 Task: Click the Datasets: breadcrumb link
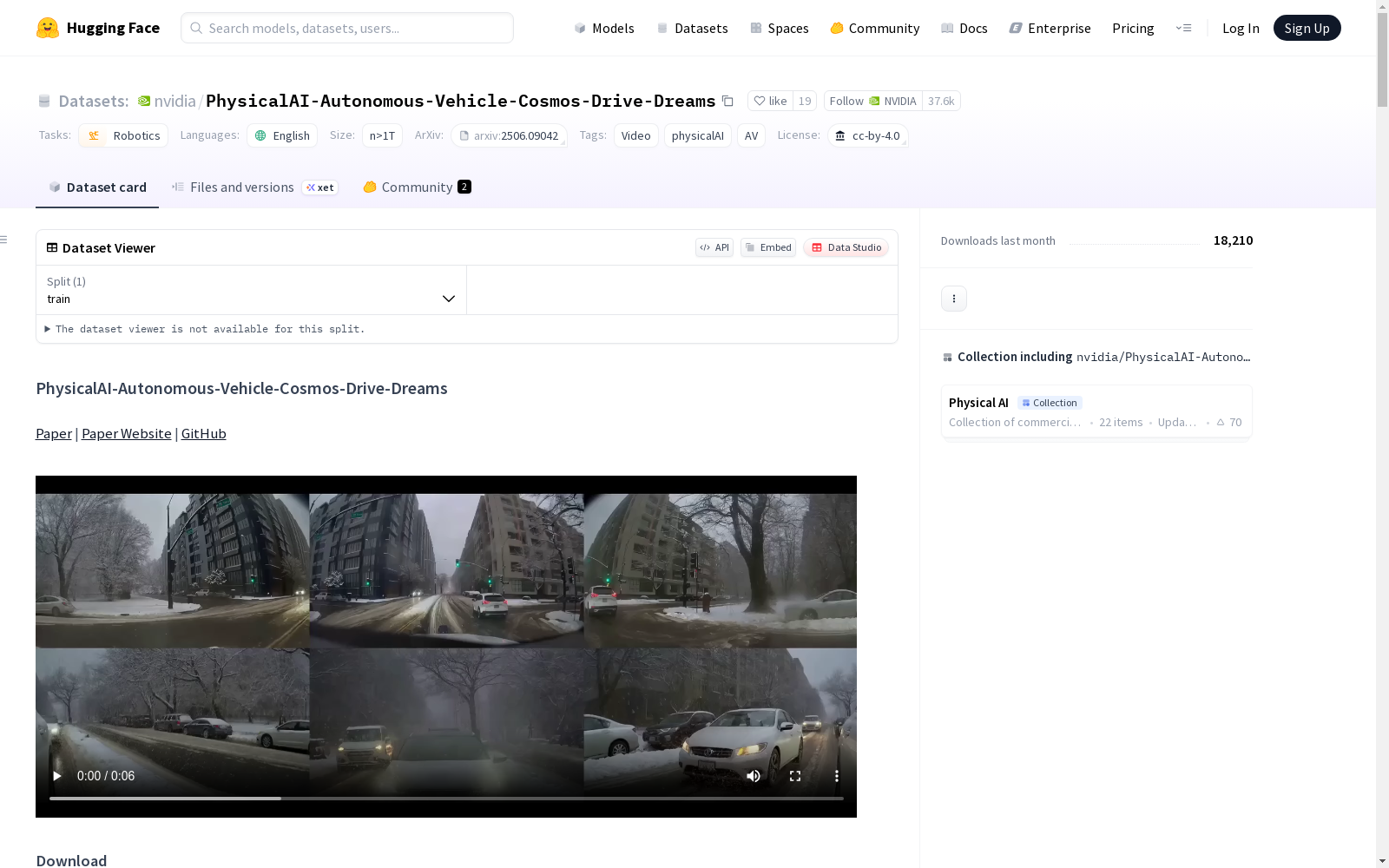94,101
